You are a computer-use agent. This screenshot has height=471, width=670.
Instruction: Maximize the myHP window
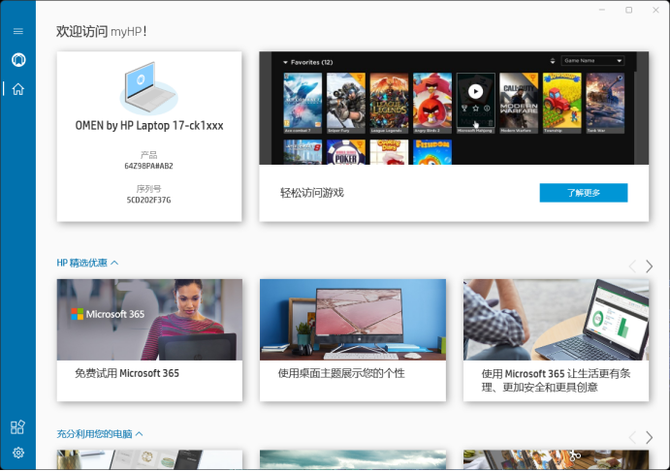point(629,10)
